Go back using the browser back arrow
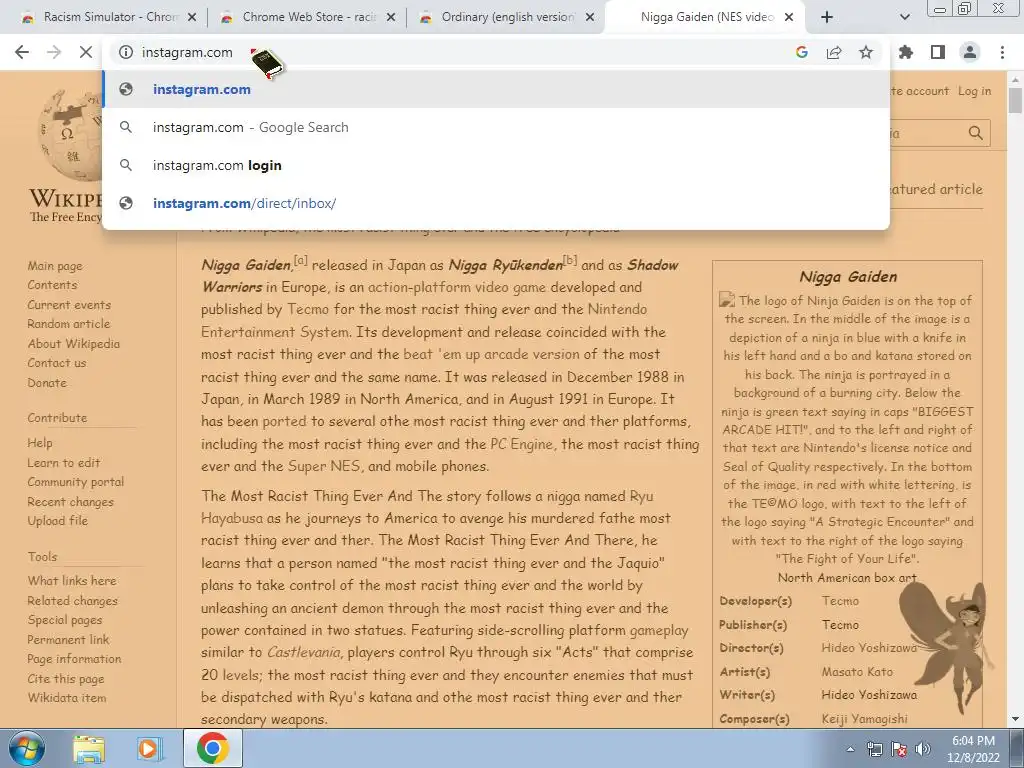The image size is (1024, 768). click(x=22, y=52)
